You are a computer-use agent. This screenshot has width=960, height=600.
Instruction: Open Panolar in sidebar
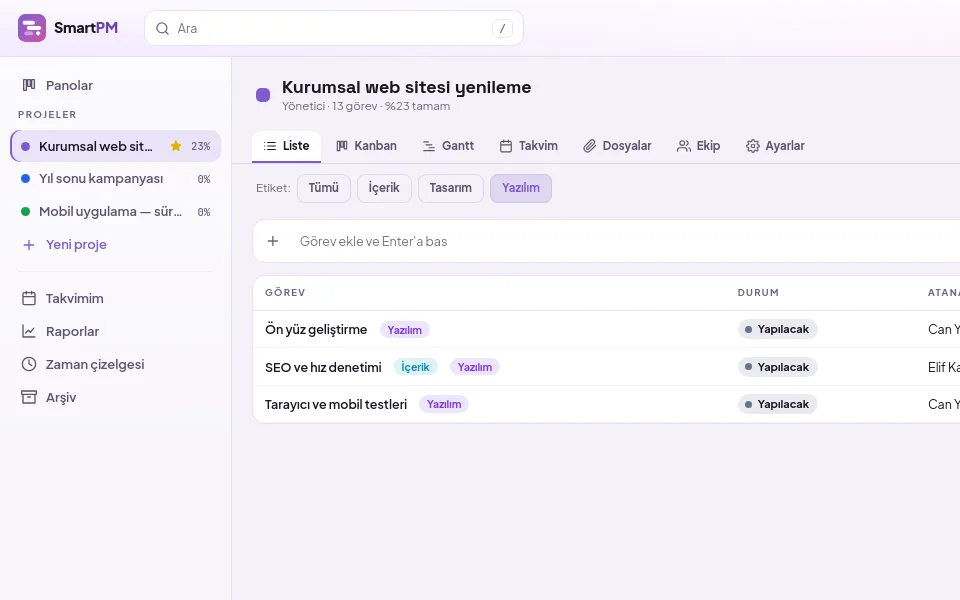pyautogui.click(x=115, y=85)
